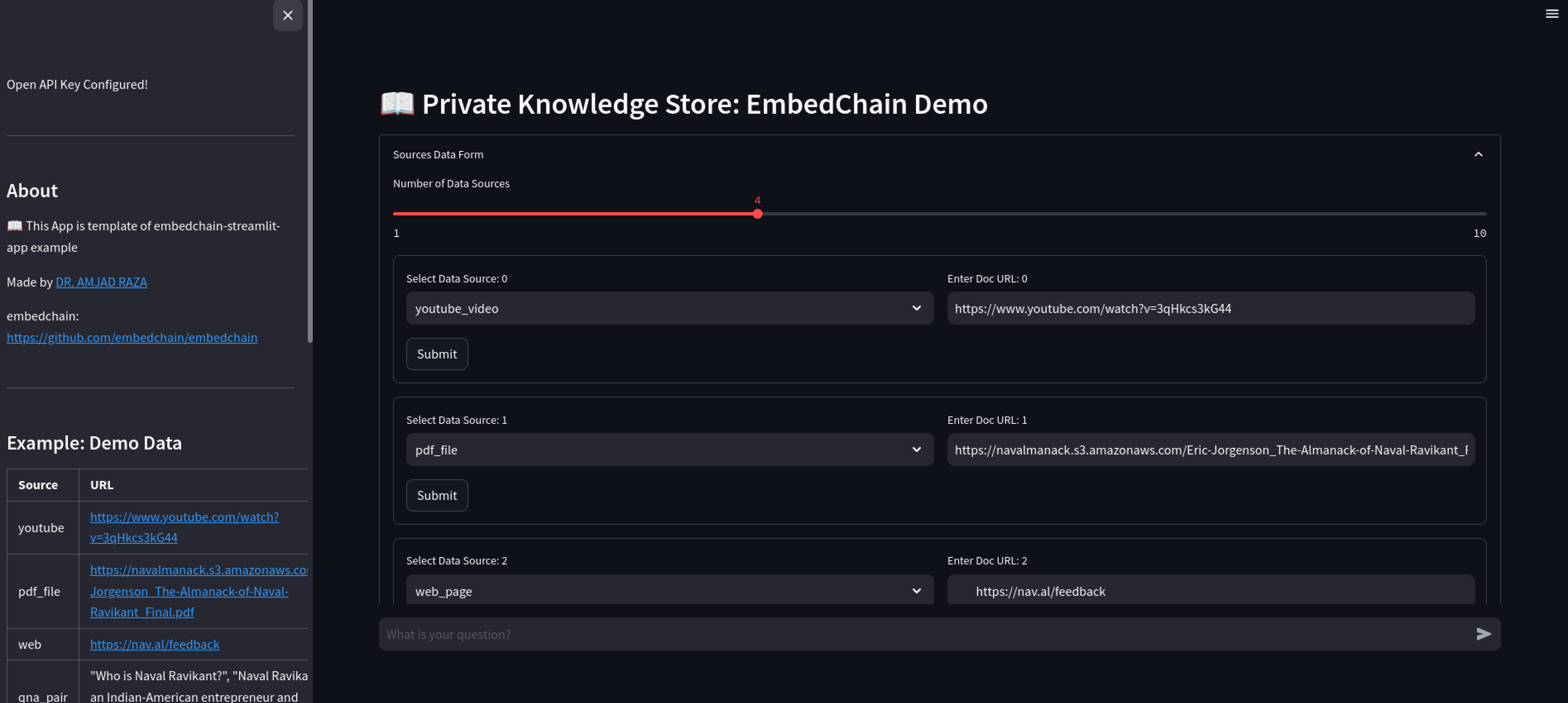Collapse the Sources Data Form expander
This screenshot has height=703, width=1568.
(x=1478, y=155)
